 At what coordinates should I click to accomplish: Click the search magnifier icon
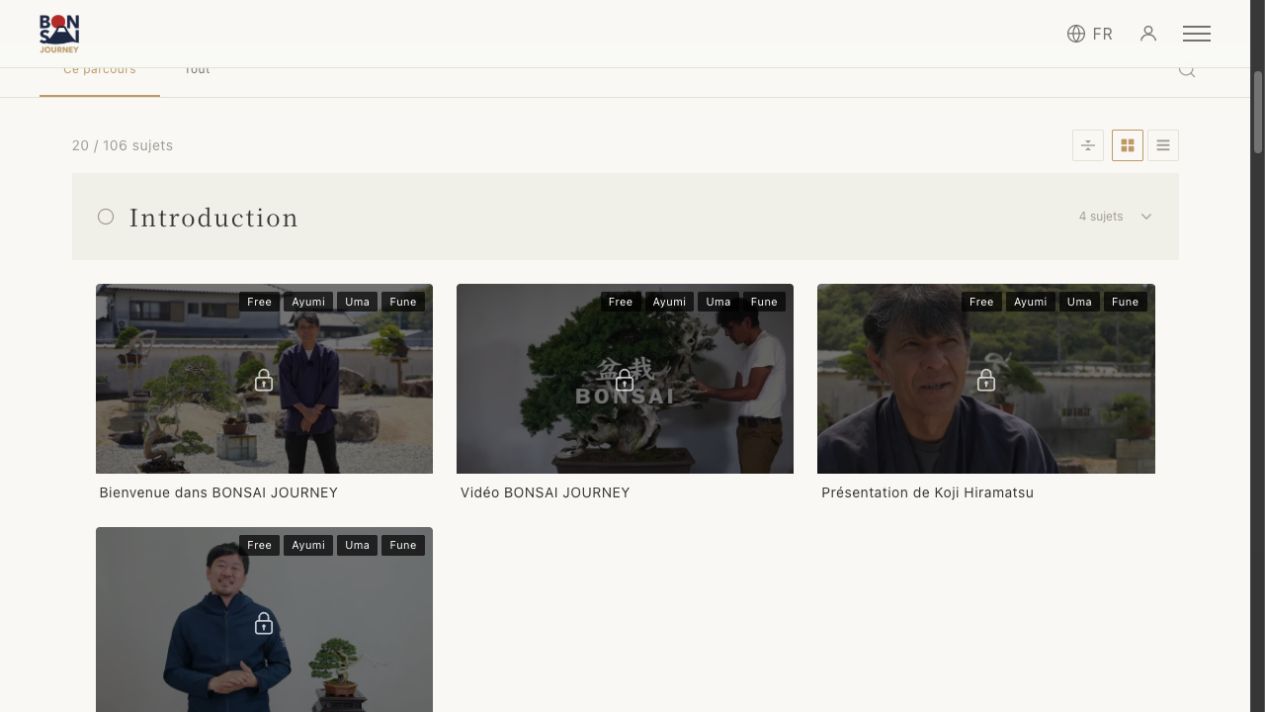click(1187, 70)
